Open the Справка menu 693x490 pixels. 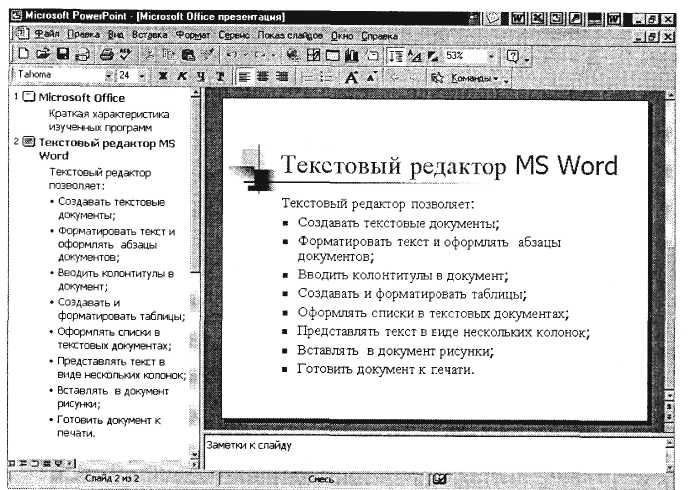[379, 36]
